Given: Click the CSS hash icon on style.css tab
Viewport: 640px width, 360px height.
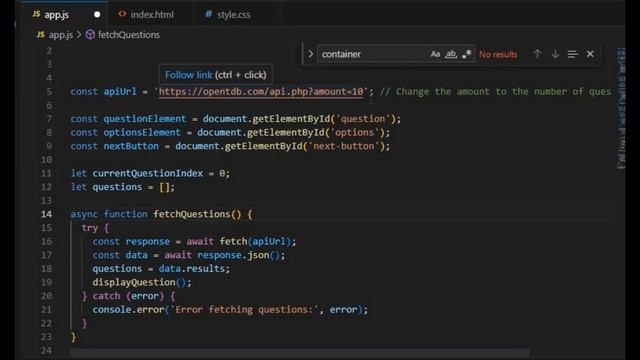Looking at the screenshot, I should (x=209, y=14).
